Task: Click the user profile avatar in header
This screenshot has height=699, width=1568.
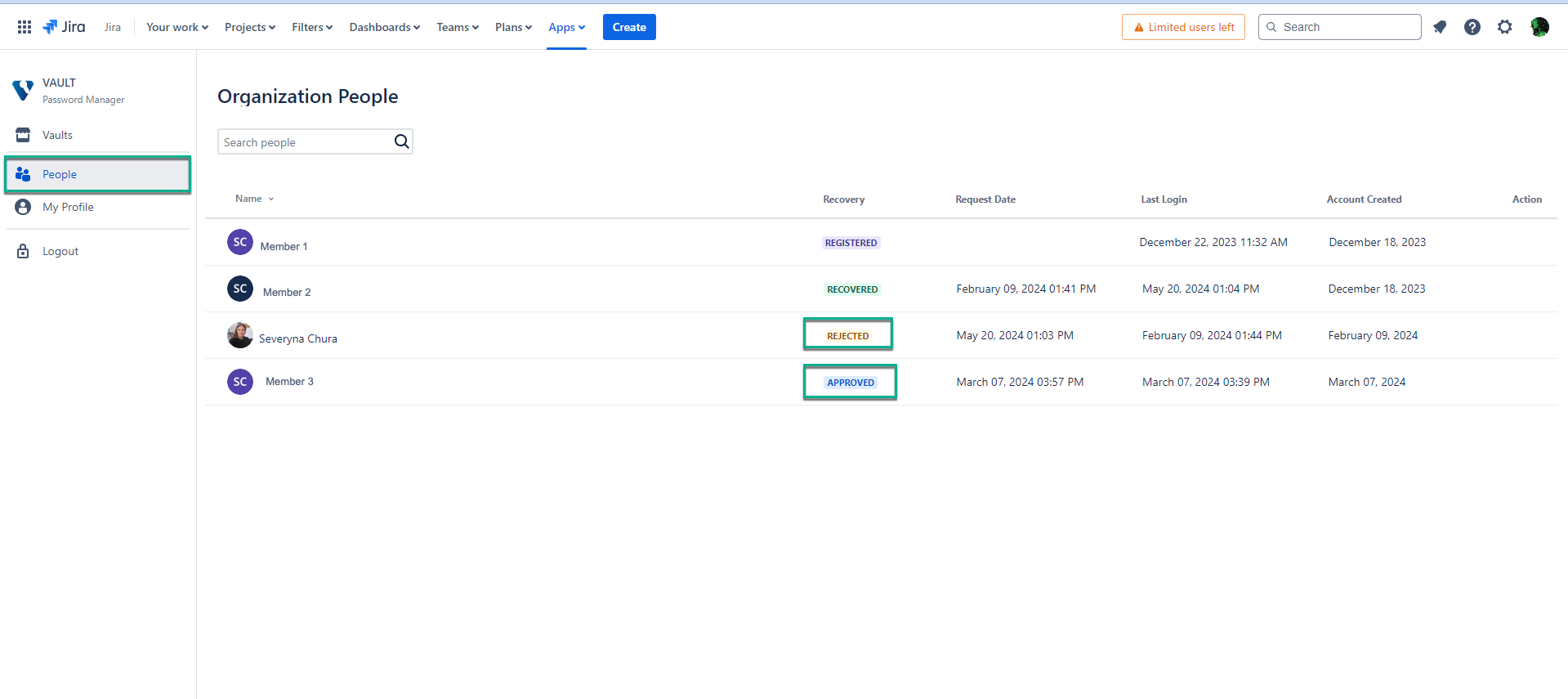Action: point(1539,27)
